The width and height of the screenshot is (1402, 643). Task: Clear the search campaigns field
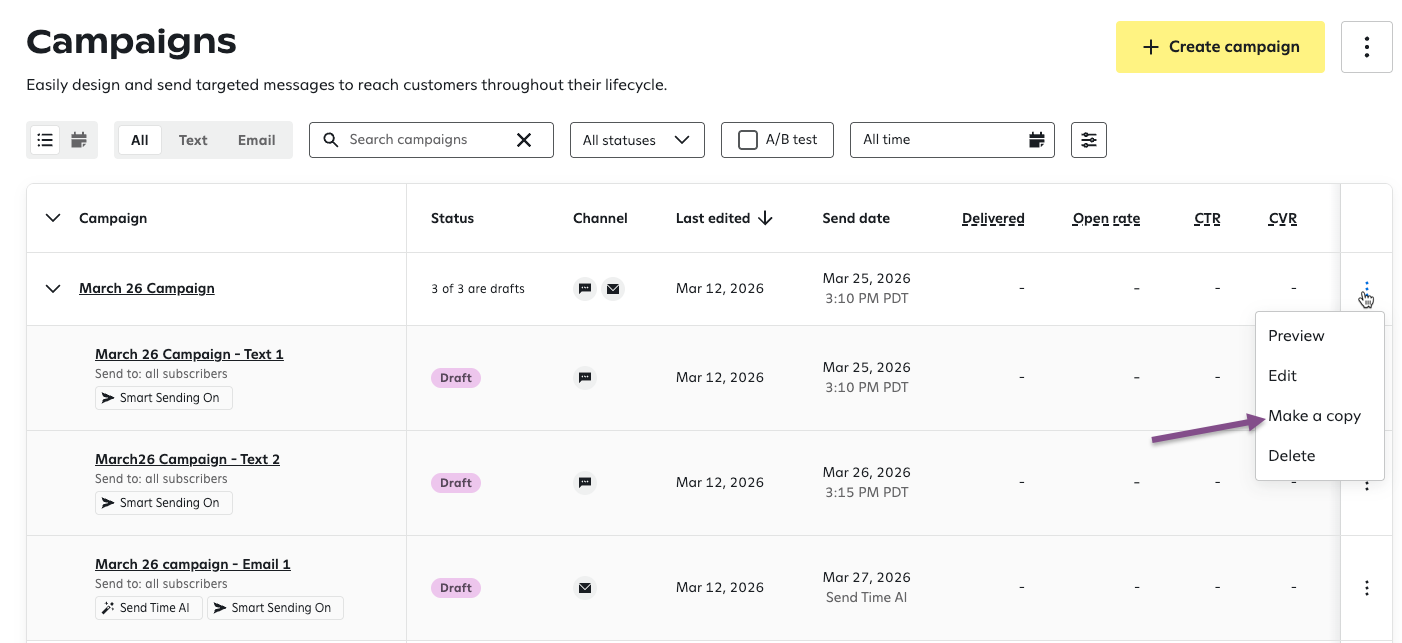[523, 140]
